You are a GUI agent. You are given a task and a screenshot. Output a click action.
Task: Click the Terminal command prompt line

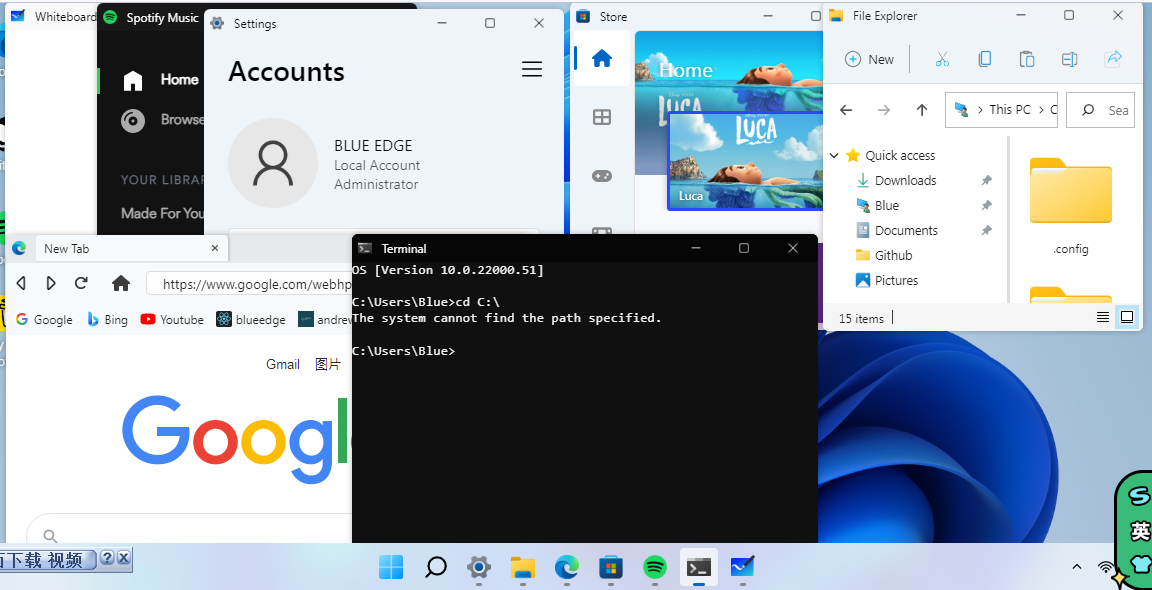click(403, 351)
